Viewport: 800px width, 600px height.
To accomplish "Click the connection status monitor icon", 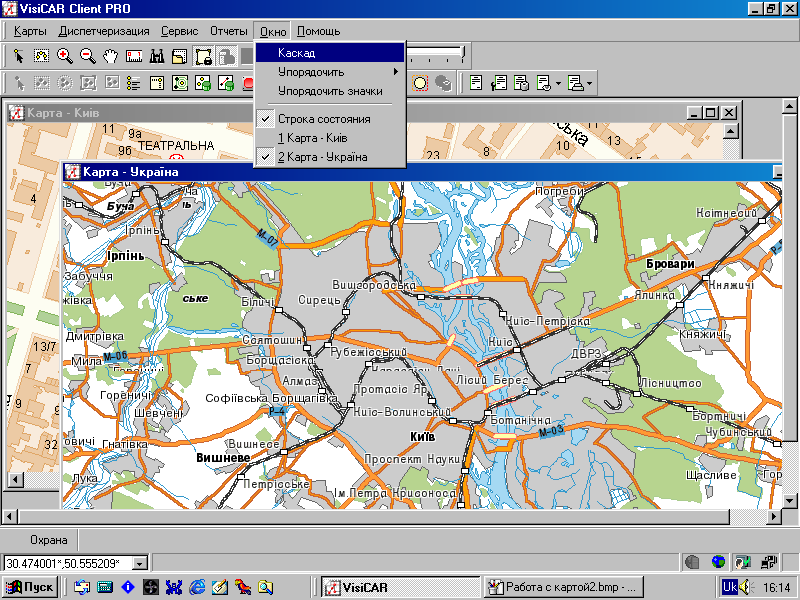I will click(x=743, y=562).
